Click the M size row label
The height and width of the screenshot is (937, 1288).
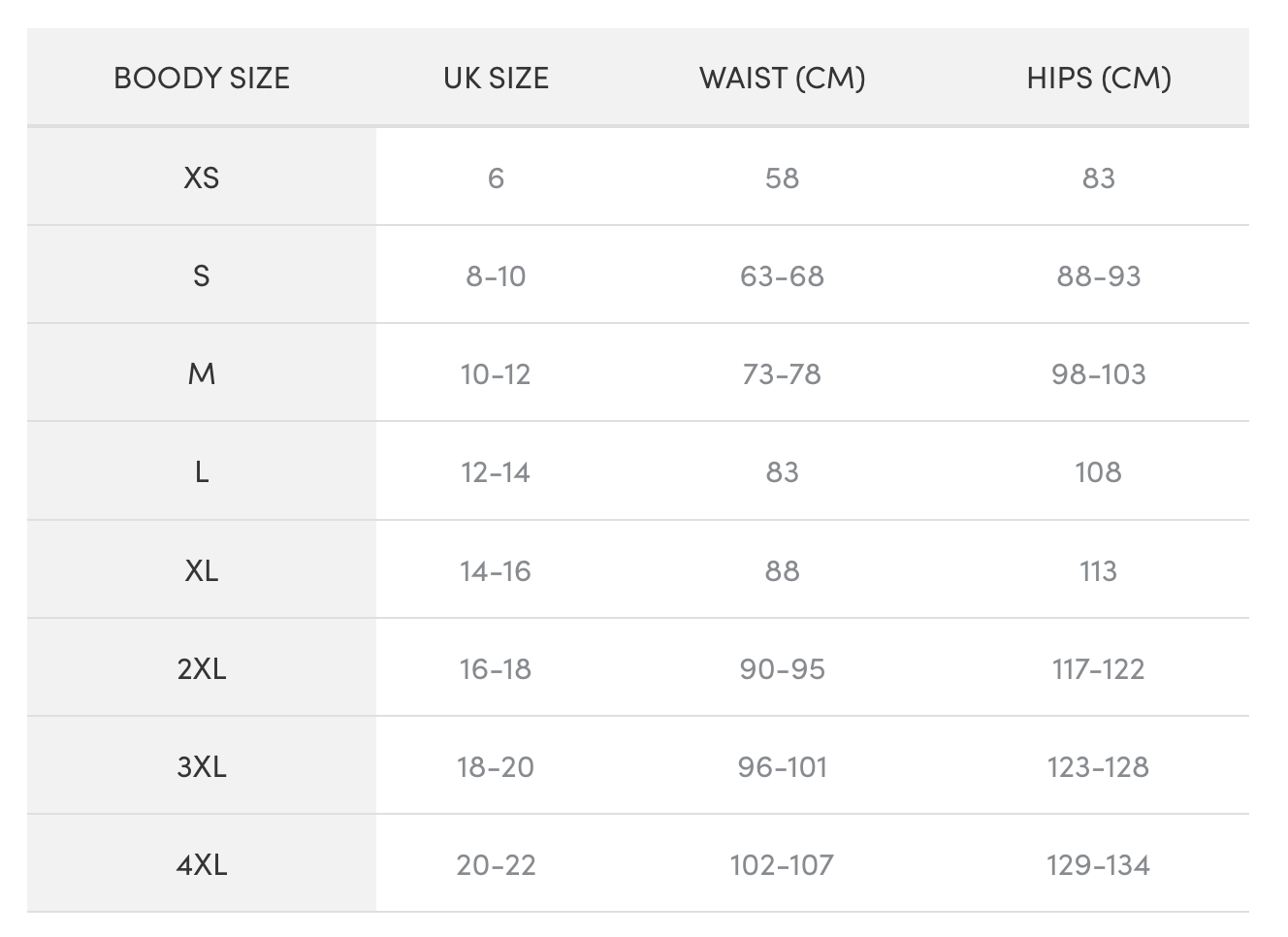[x=202, y=374]
